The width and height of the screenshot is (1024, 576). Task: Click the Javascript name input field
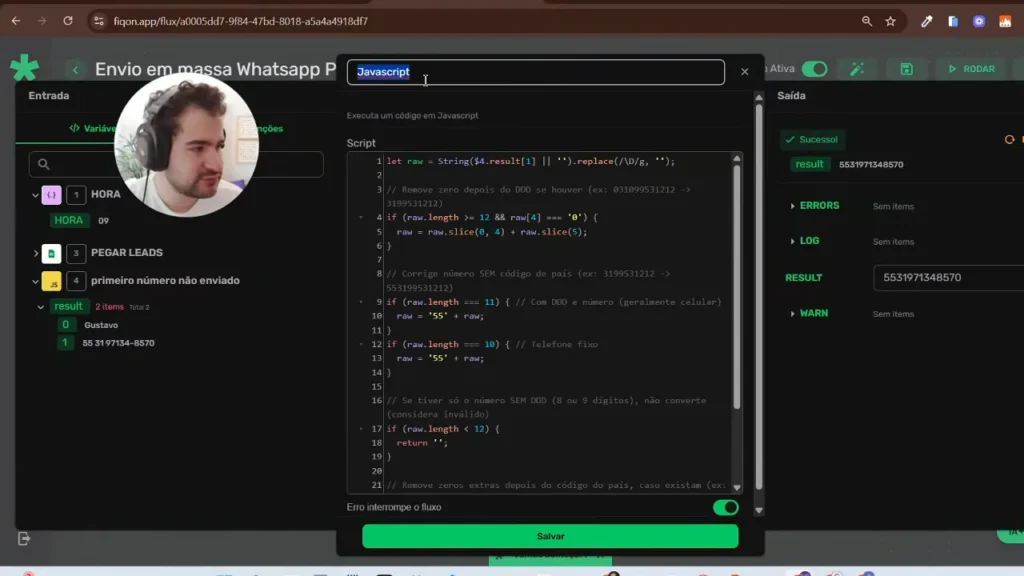tap(535, 72)
